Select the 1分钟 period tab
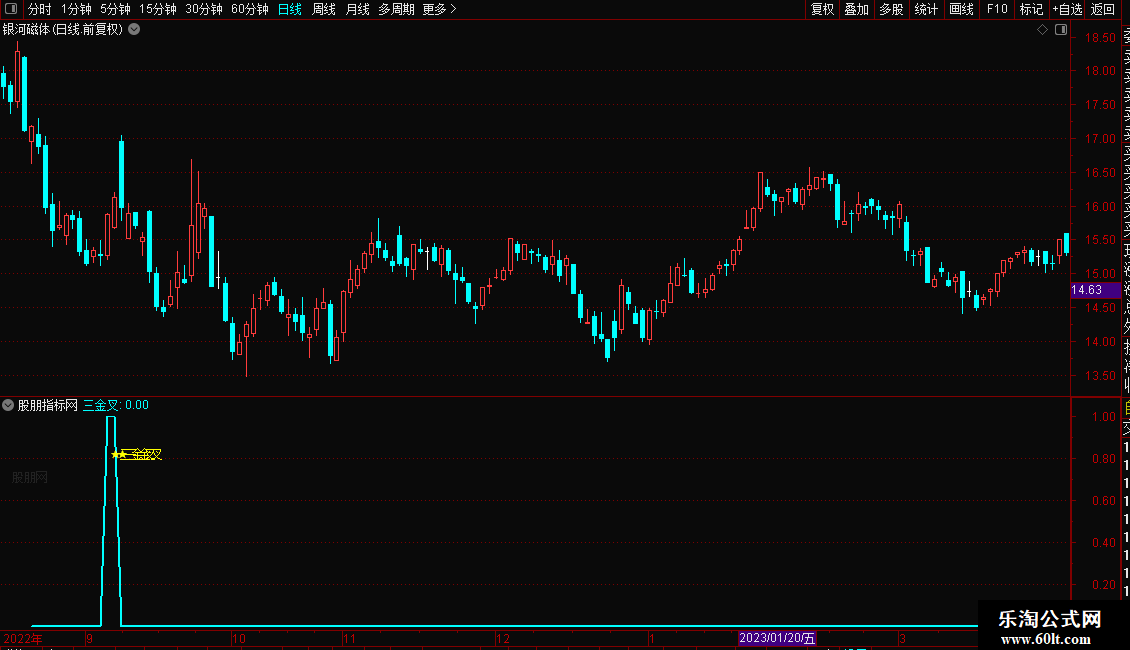 click(76, 9)
